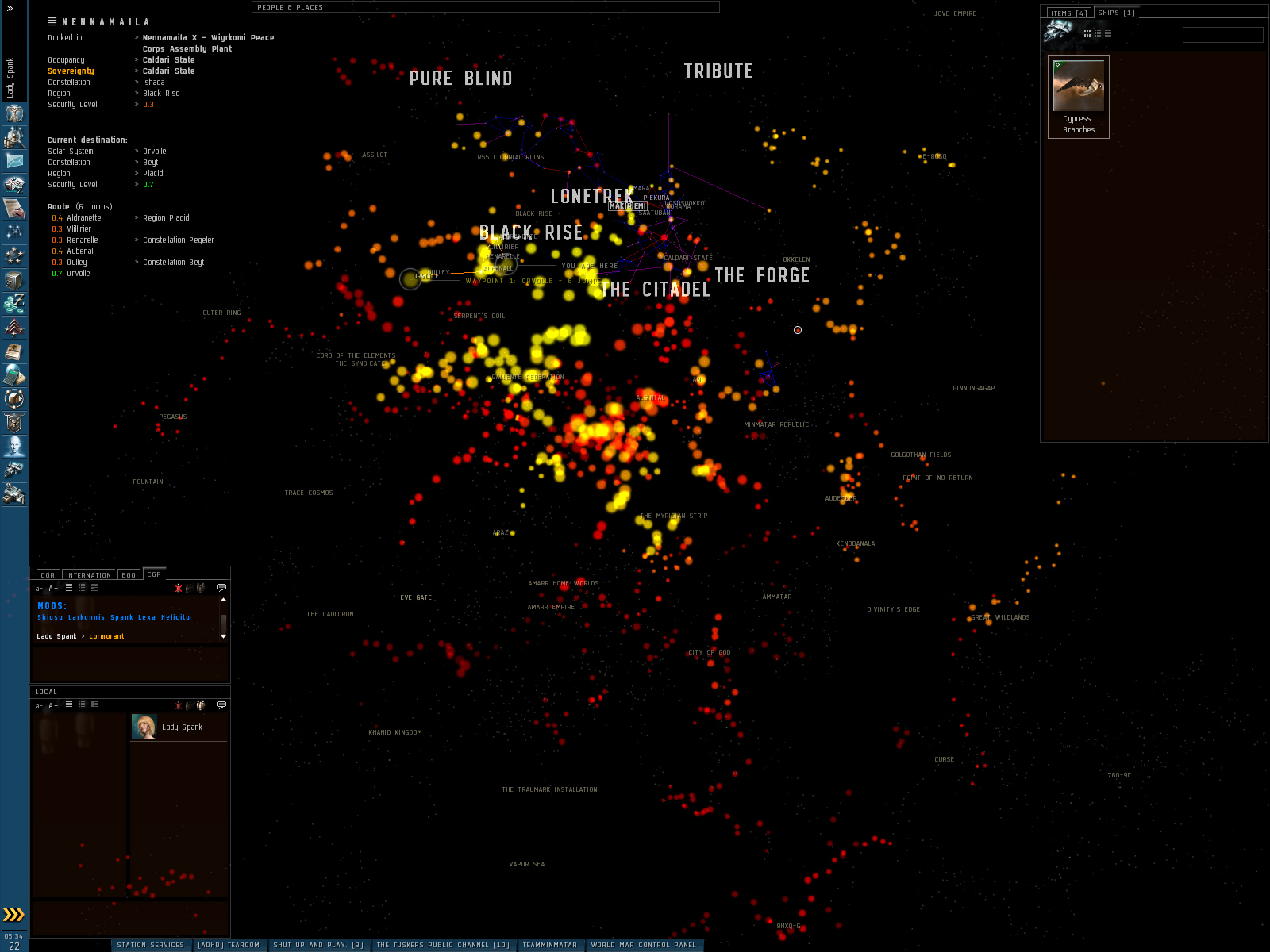This screenshot has height=952, width=1270.
Task: Switch hangar panel to plain list view
Action: 1108,34
